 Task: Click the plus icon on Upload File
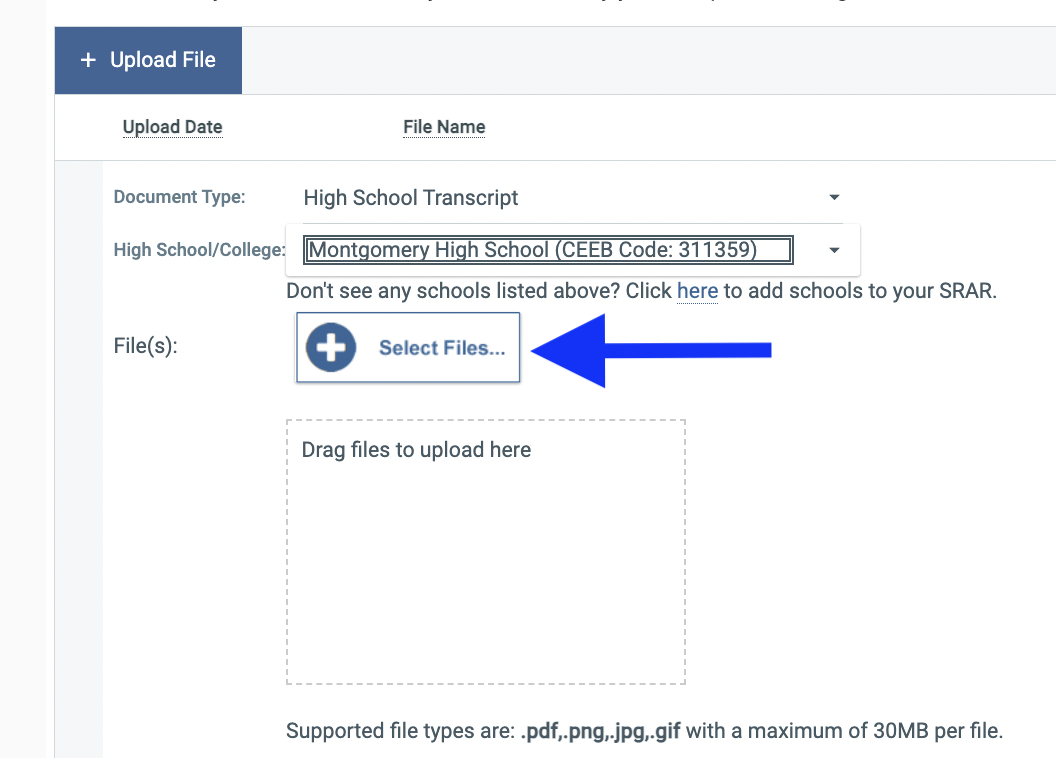(x=88, y=60)
